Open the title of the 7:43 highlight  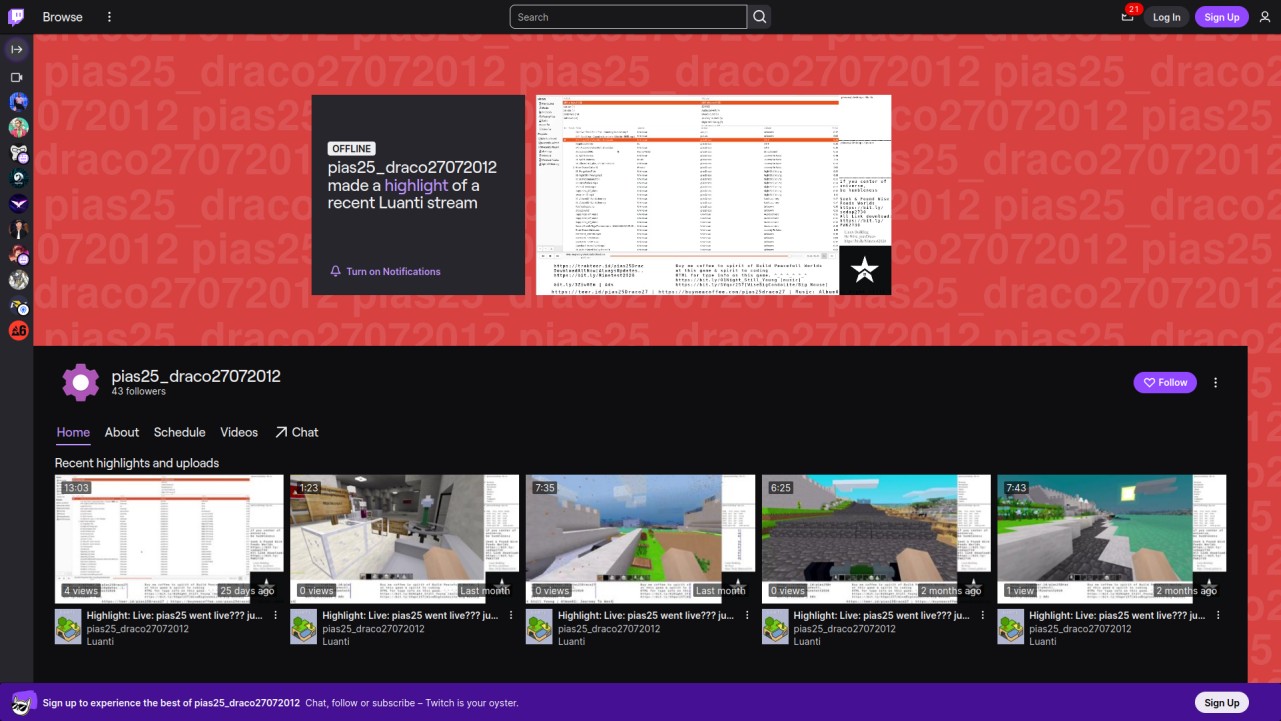pos(1117,615)
